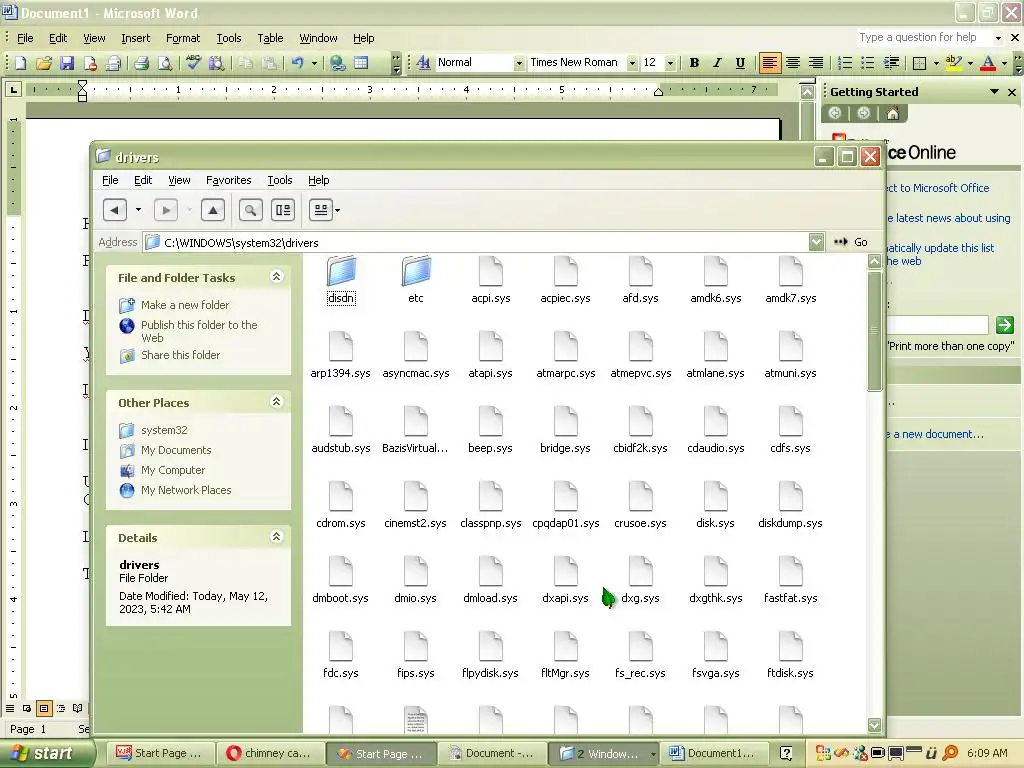Viewport: 1024px width, 768px height.
Task: Toggle Align Left in Word toolbar
Action: (x=769, y=63)
